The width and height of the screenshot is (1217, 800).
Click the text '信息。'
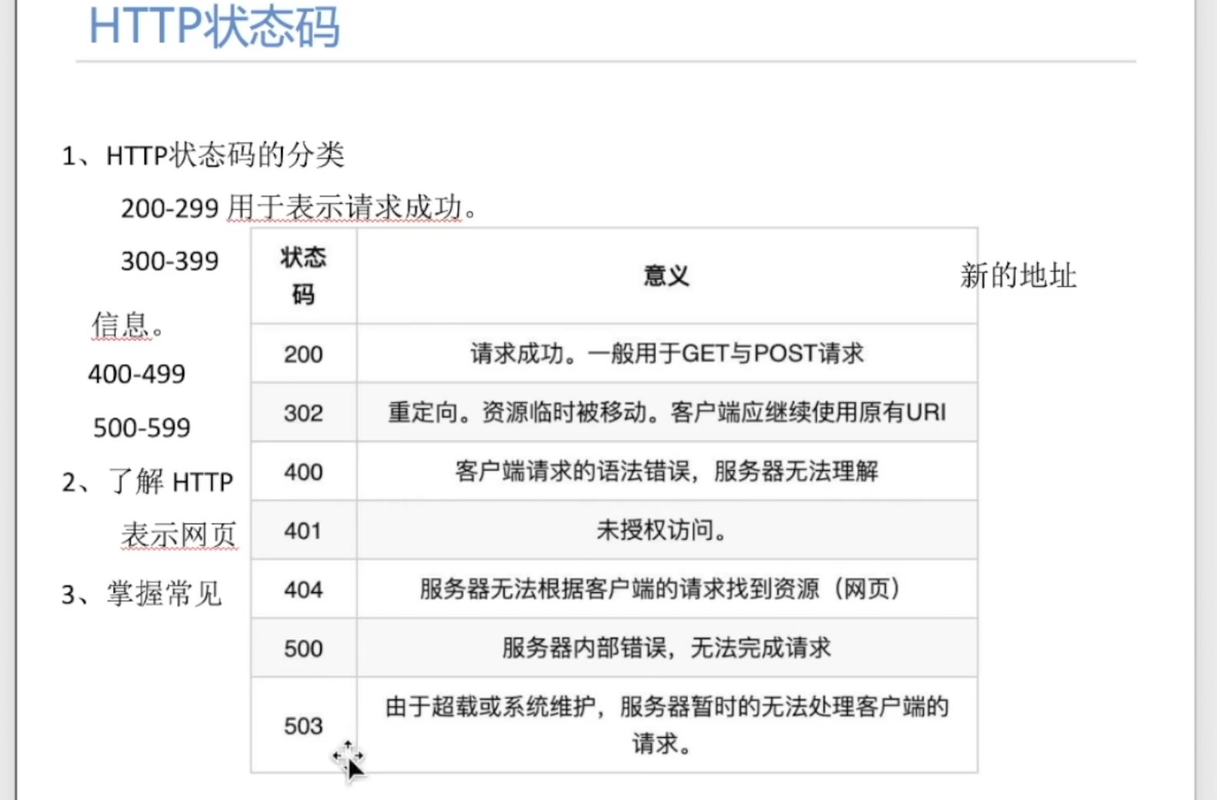click(x=128, y=325)
